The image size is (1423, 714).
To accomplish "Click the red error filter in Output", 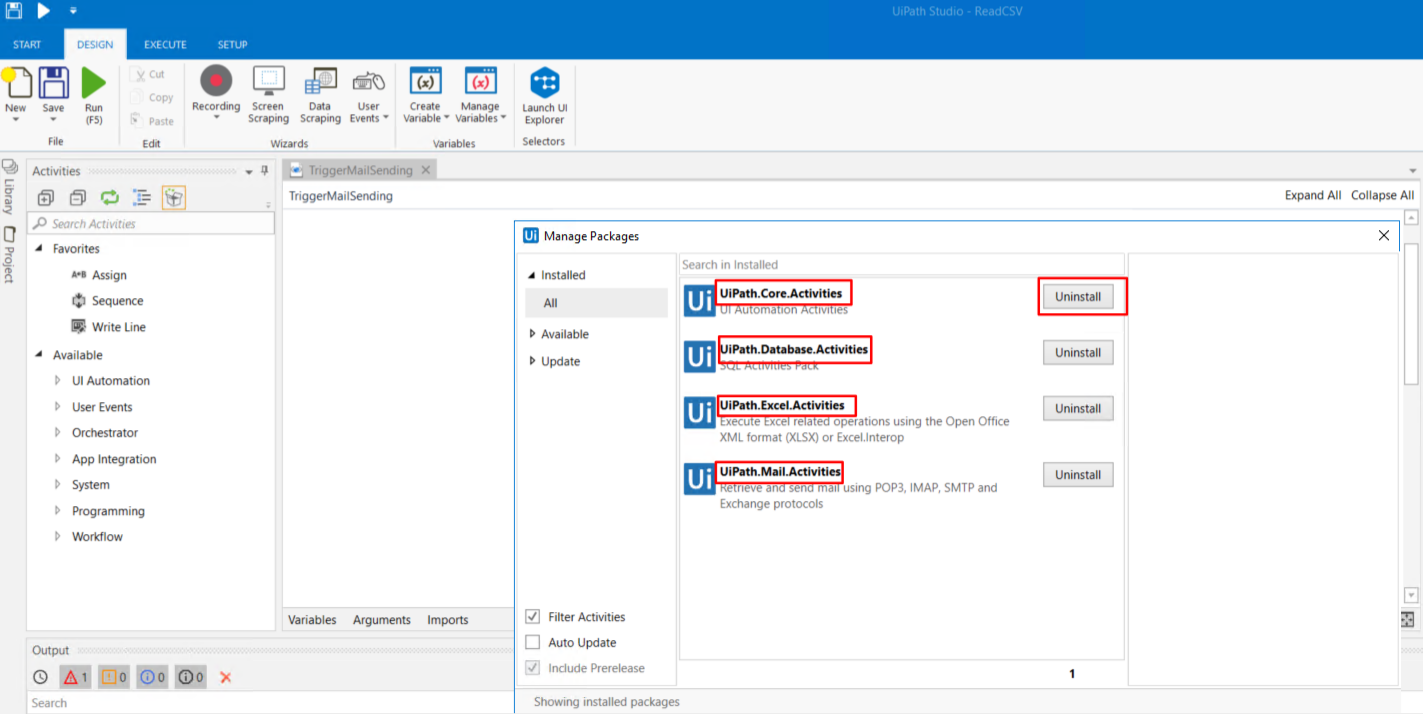I will (x=75, y=677).
